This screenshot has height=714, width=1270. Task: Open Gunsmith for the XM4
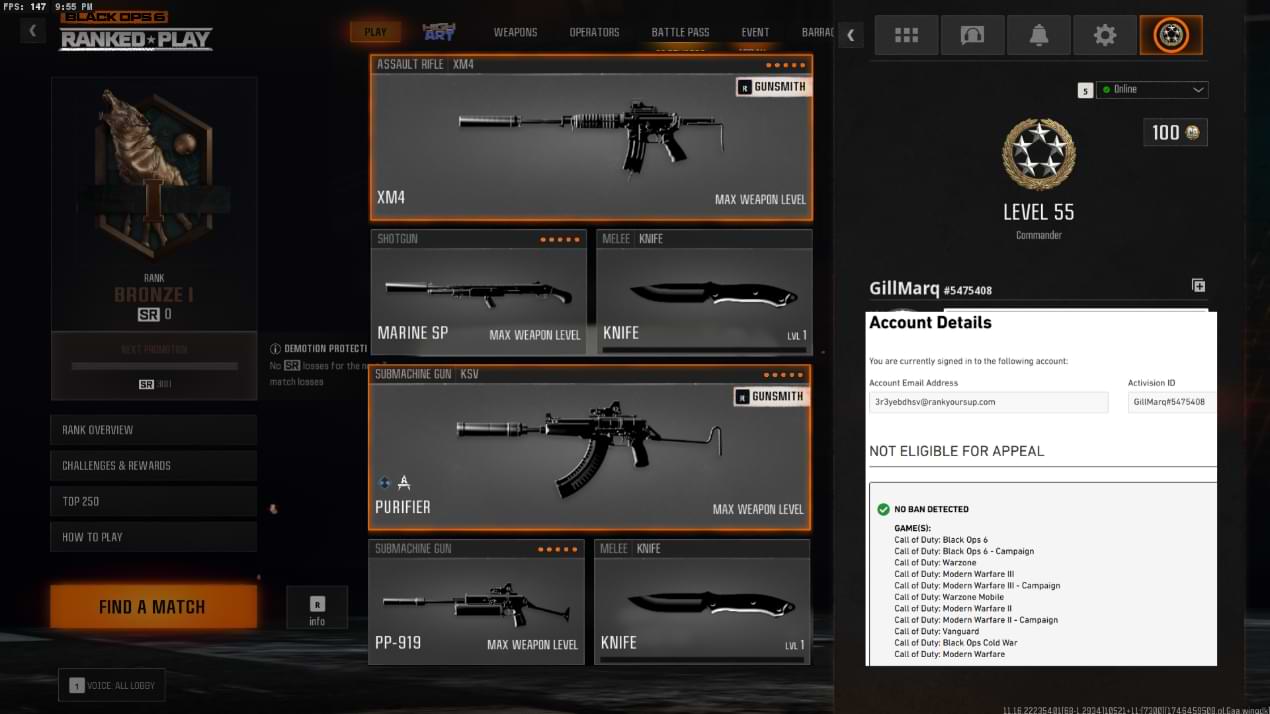coord(771,87)
